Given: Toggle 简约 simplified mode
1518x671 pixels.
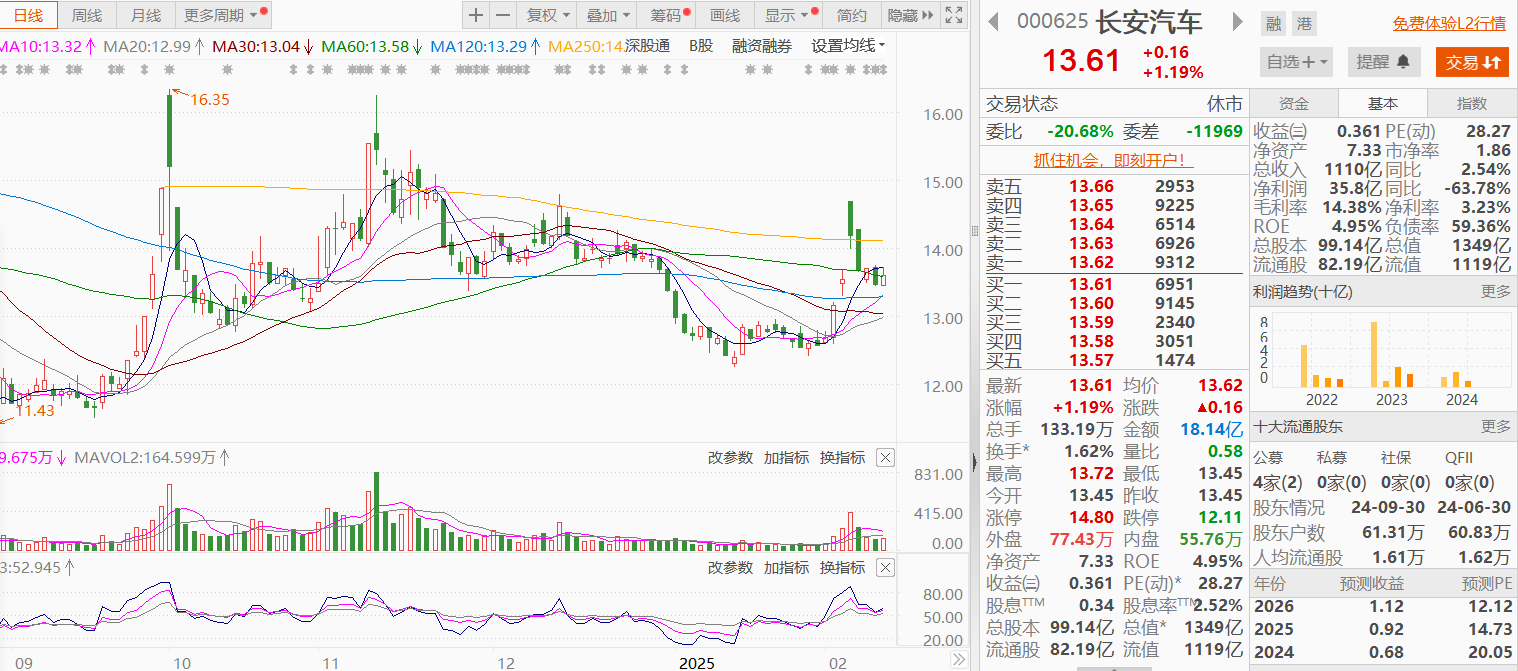Looking at the screenshot, I should [x=852, y=15].
